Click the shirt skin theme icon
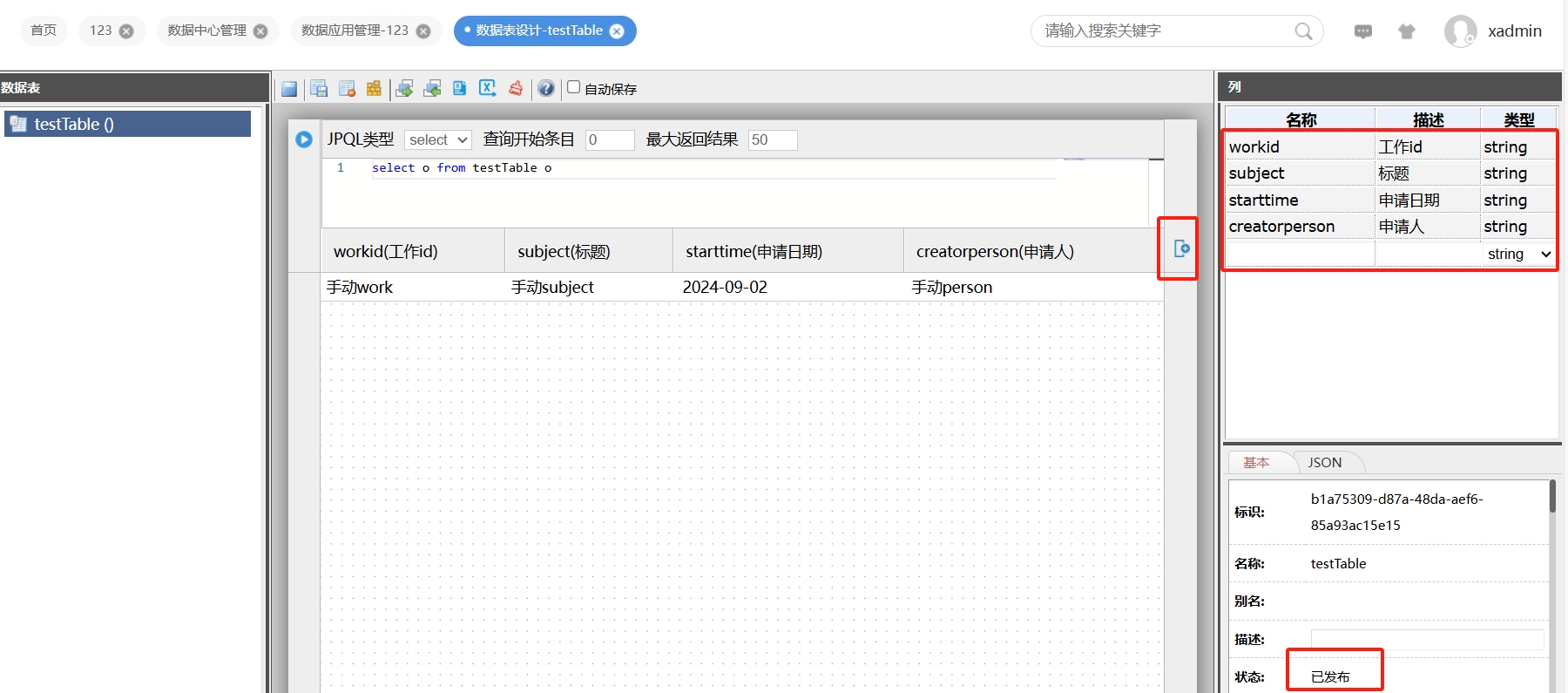This screenshot has height=693, width=1568. point(1407,31)
